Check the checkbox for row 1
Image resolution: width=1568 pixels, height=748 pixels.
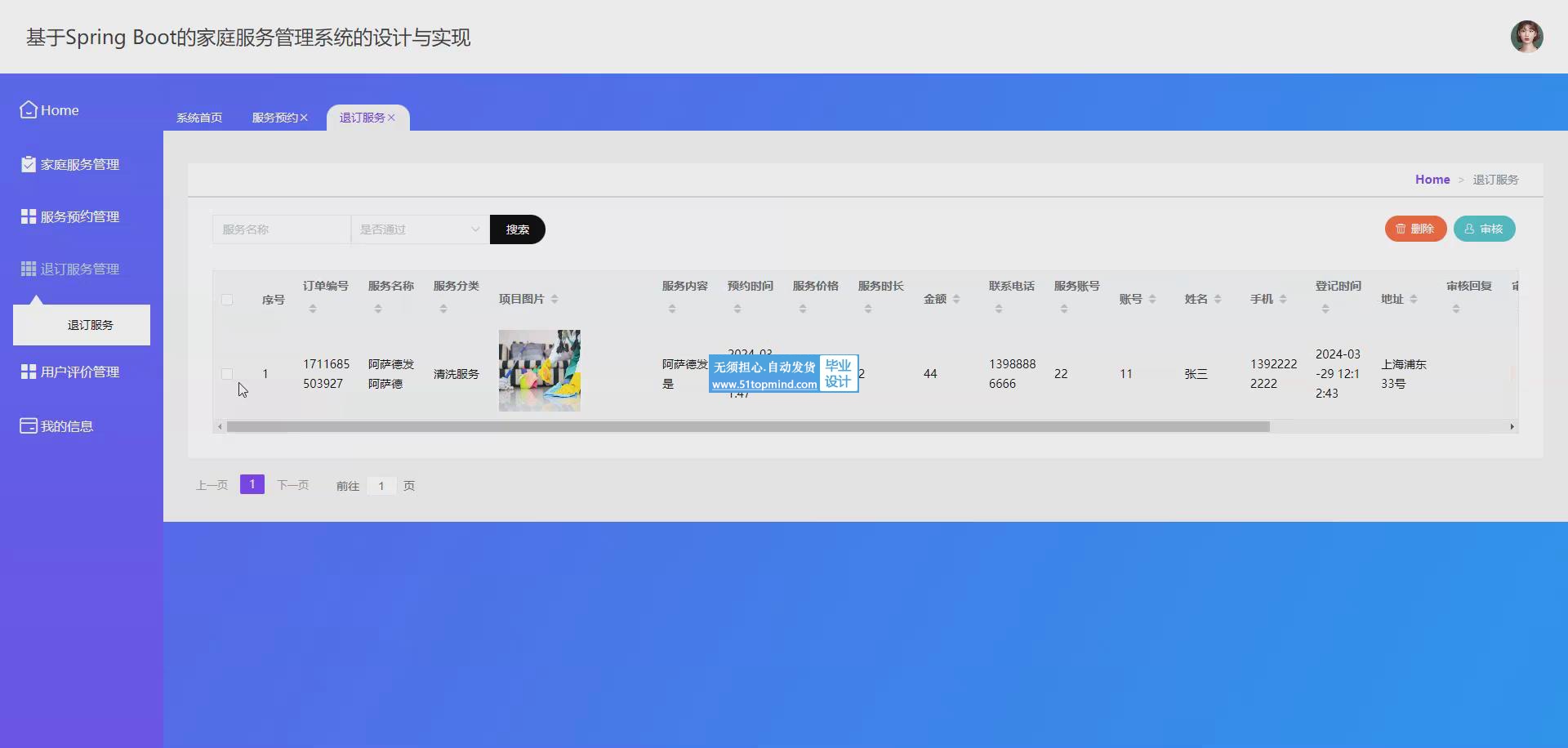227,374
